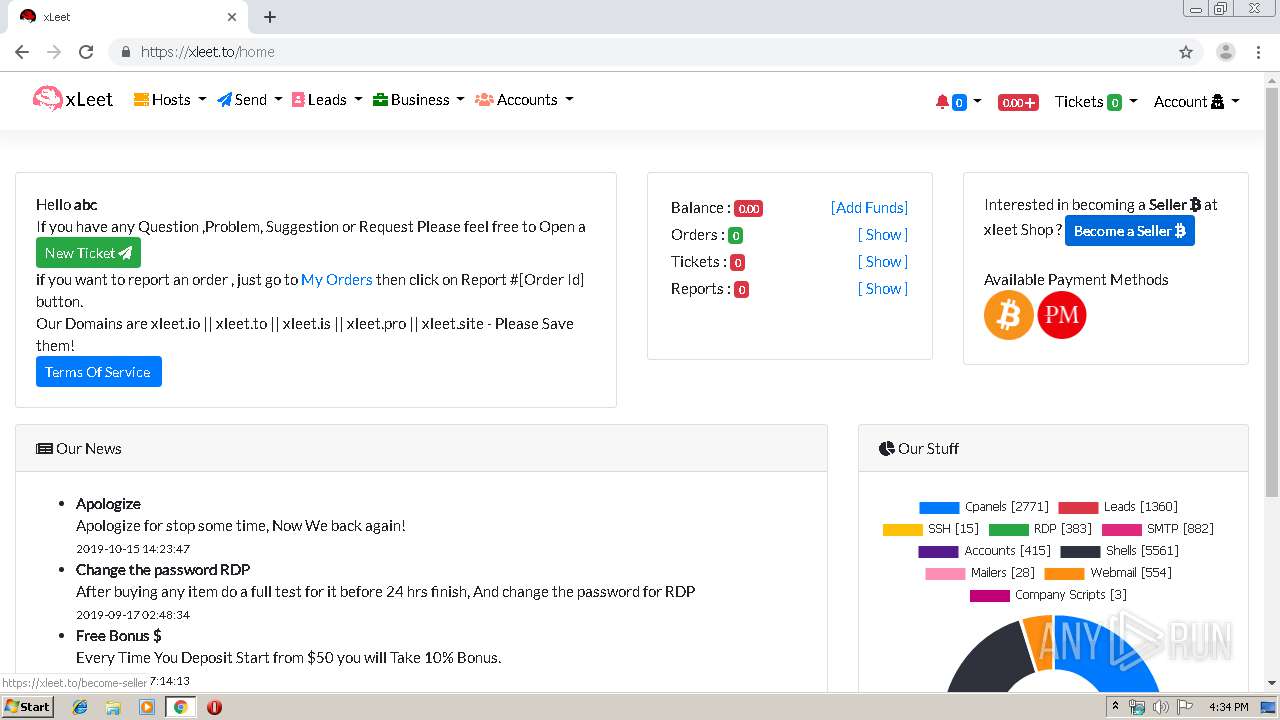Click the action center flag icon
The image size is (1280, 720).
tap(1185, 707)
